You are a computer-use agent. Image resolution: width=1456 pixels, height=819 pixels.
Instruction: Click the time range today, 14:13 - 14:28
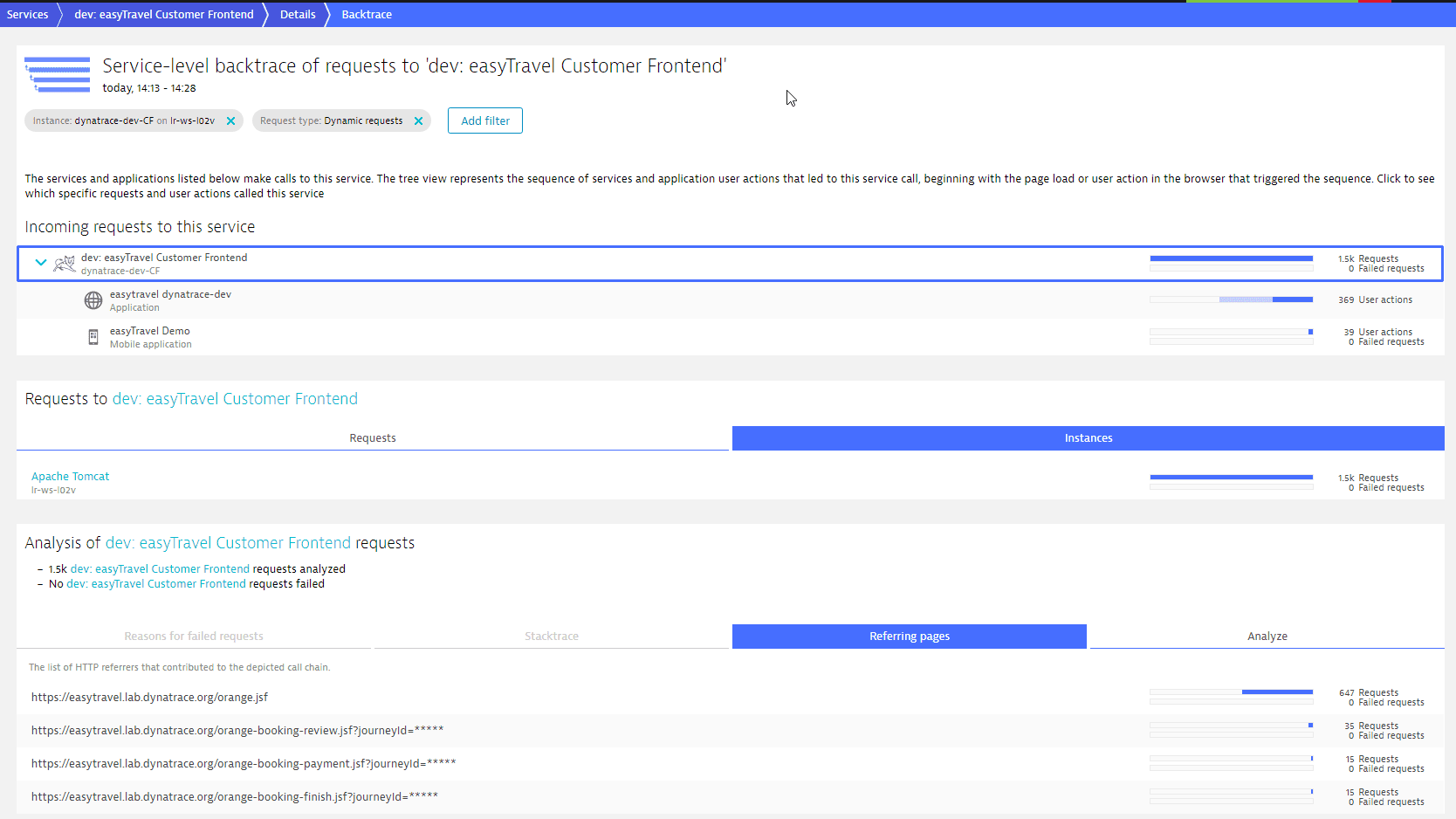(149, 88)
